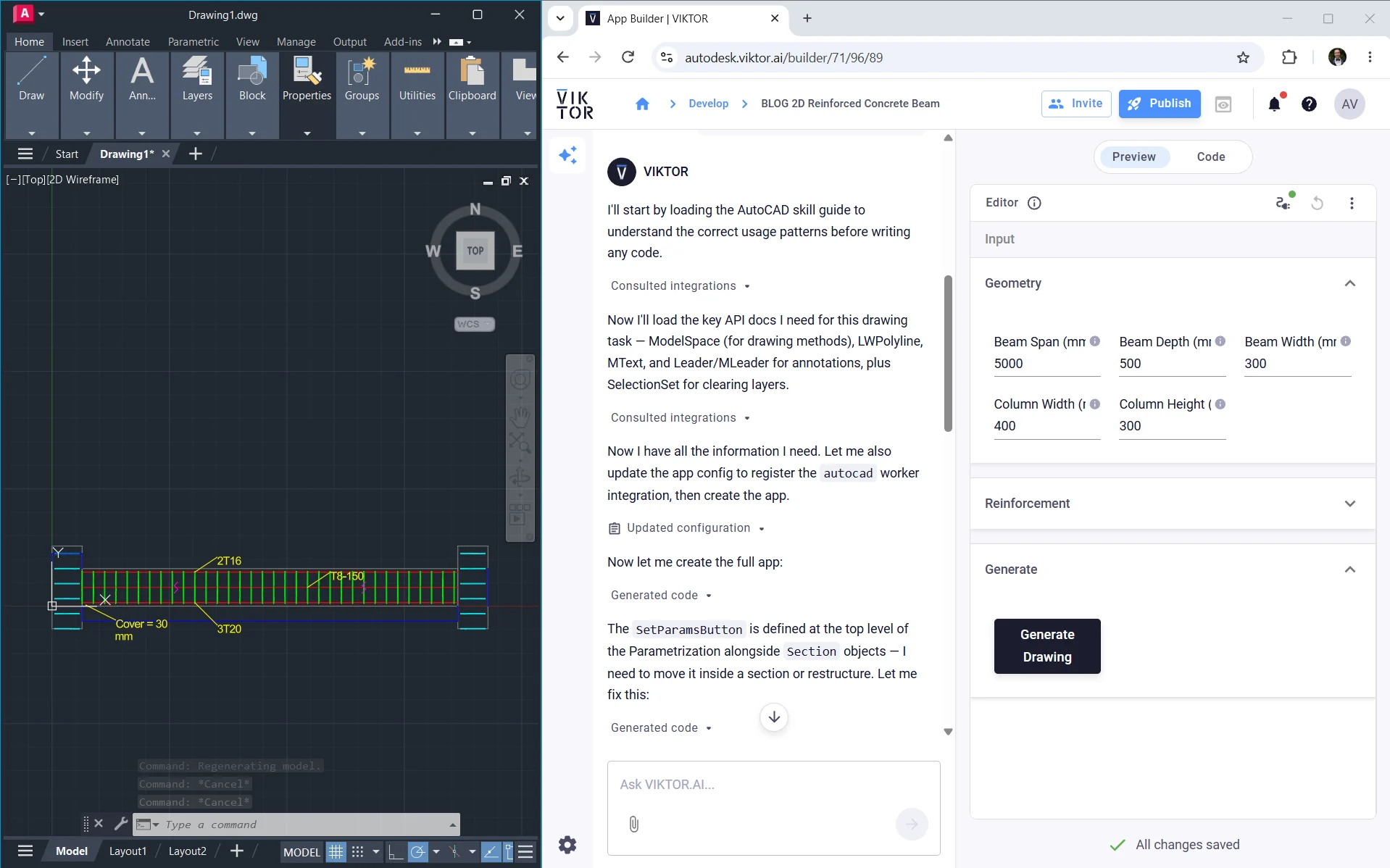Expand the first Generated code details
1390x868 pixels.
pos(661,596)
